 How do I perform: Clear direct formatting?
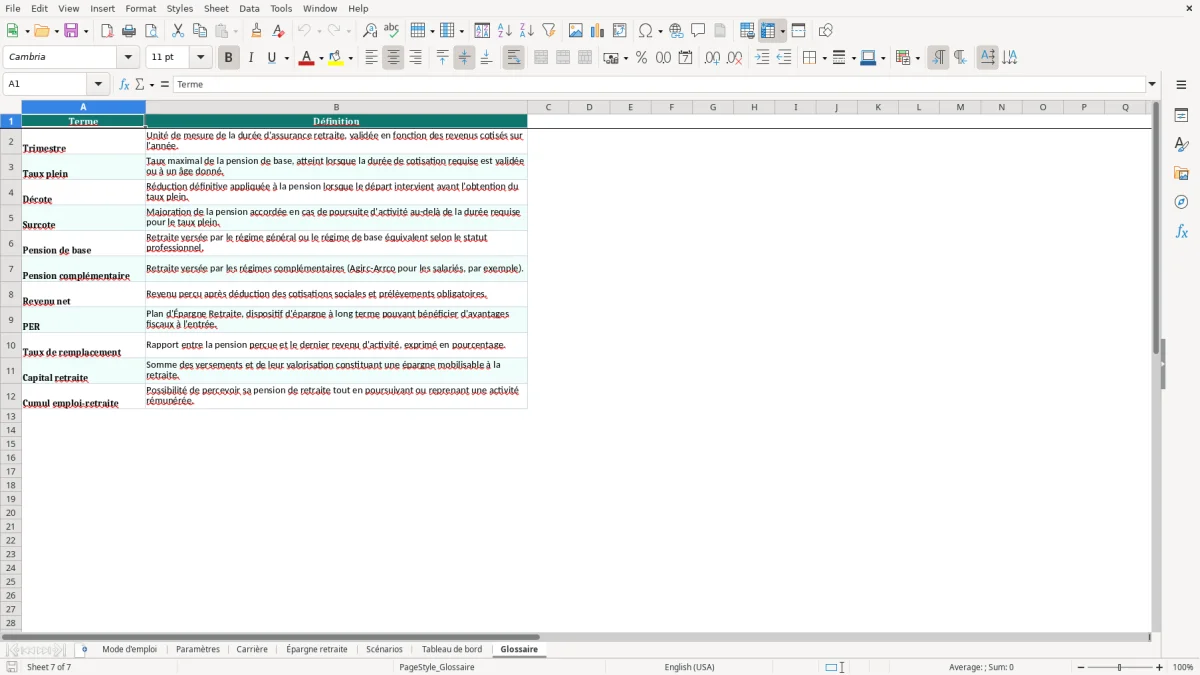[278, 31]
